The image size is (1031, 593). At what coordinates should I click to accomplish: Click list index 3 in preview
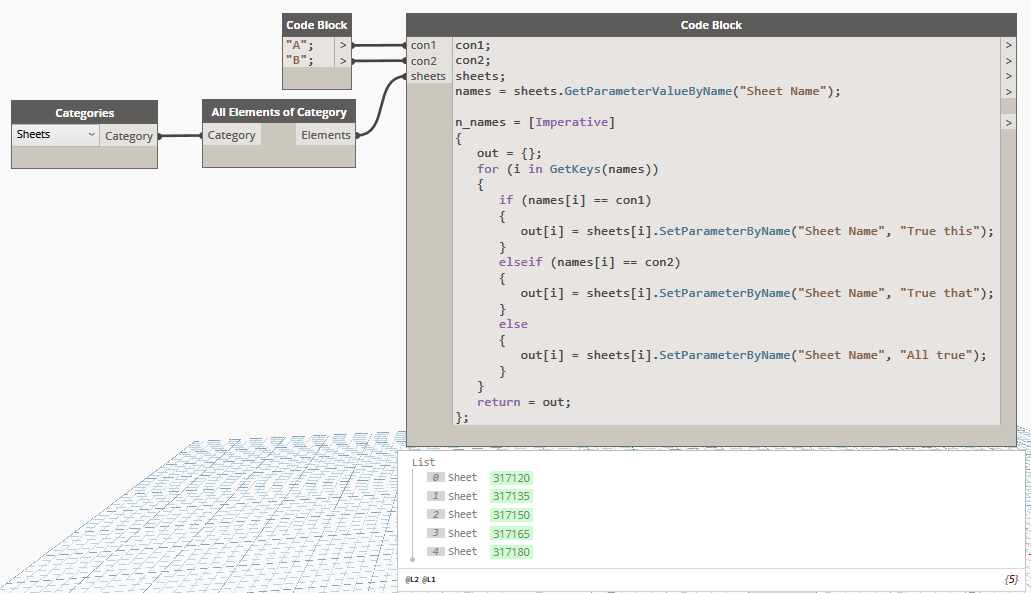[435, 533]
